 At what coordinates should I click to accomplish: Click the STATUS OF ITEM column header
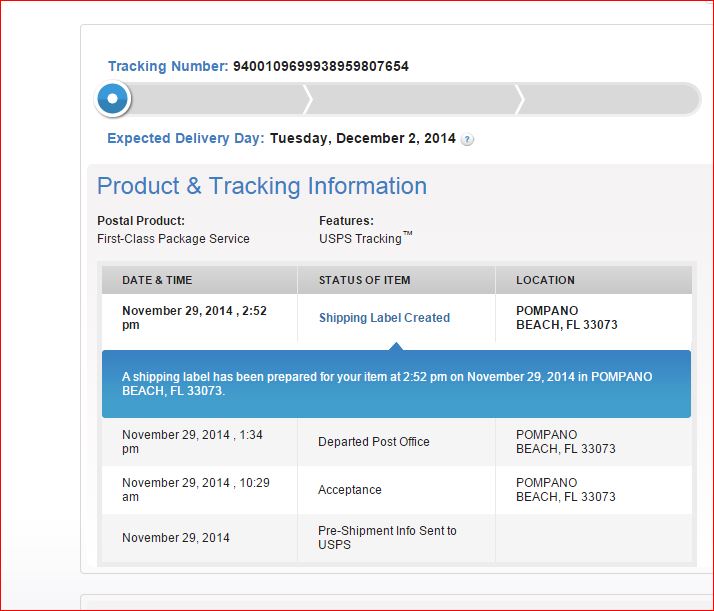(x=364, y=280)
